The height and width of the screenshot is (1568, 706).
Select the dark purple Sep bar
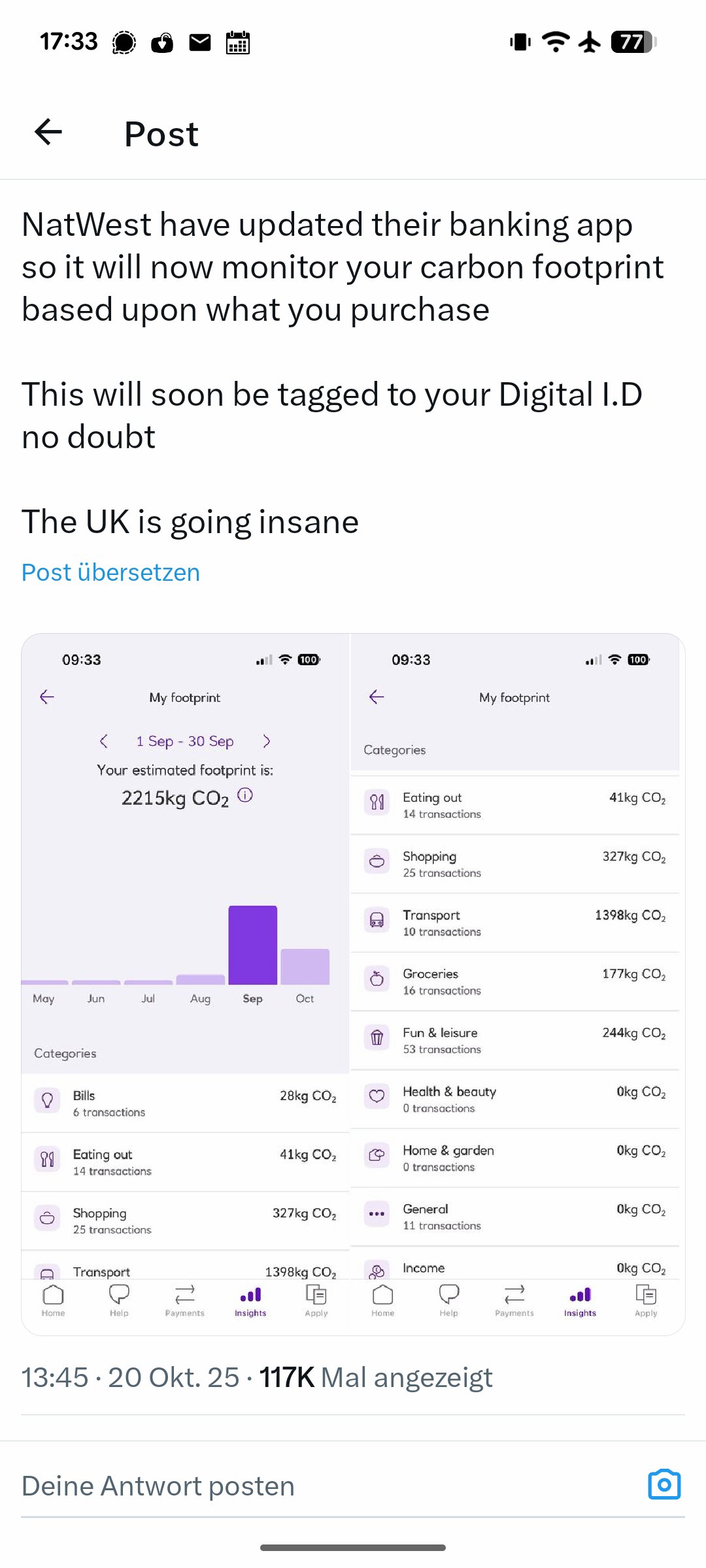(252, 945)
